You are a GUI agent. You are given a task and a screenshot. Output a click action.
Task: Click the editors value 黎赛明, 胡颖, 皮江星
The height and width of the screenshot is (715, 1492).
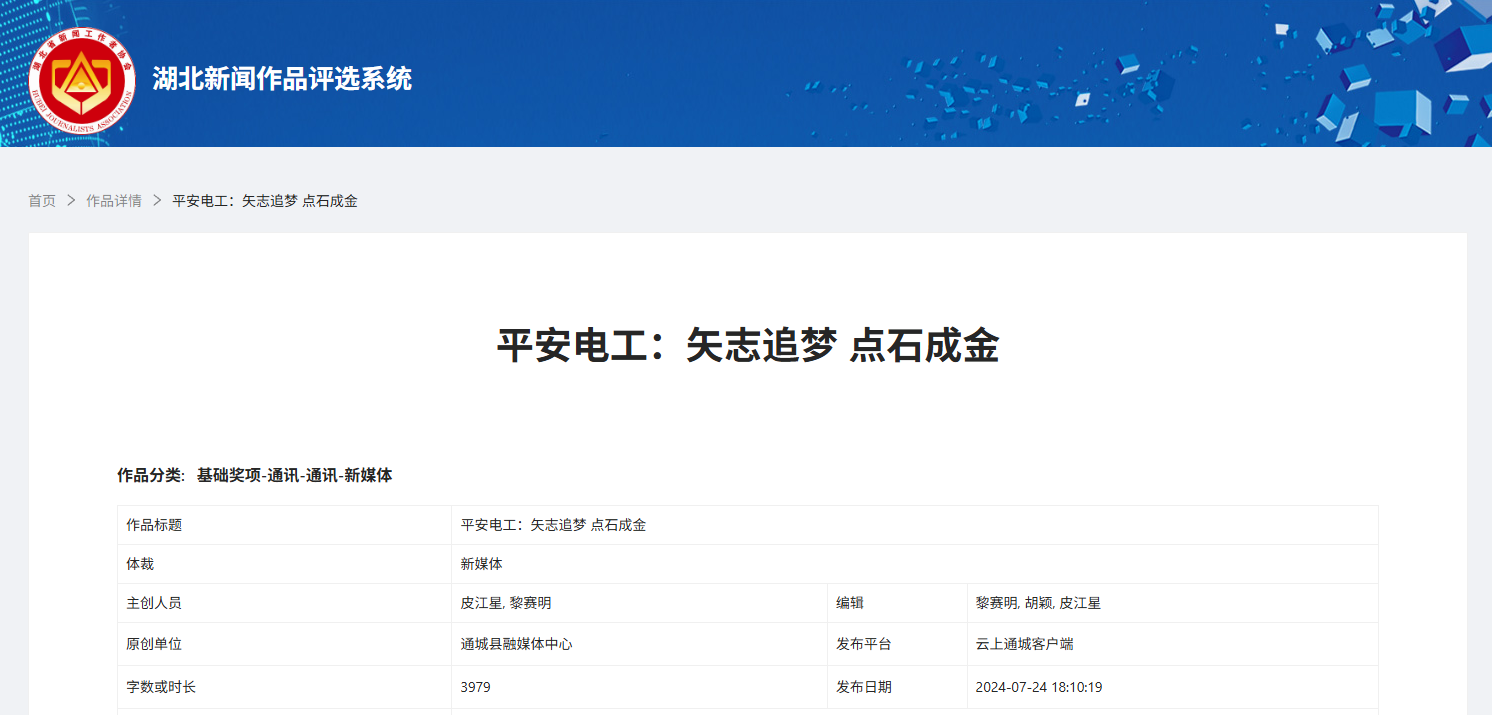(x=1038, y=603)
